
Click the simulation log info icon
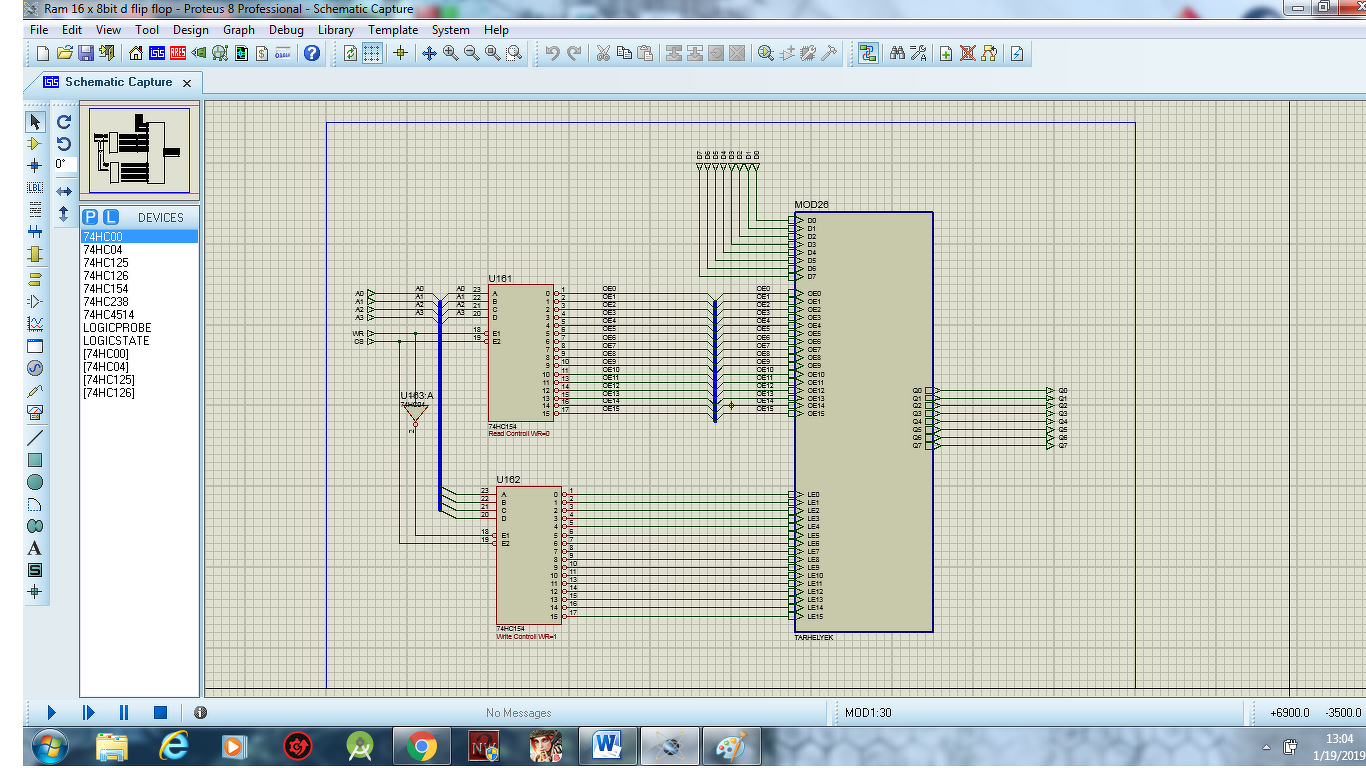click(200, 713)
